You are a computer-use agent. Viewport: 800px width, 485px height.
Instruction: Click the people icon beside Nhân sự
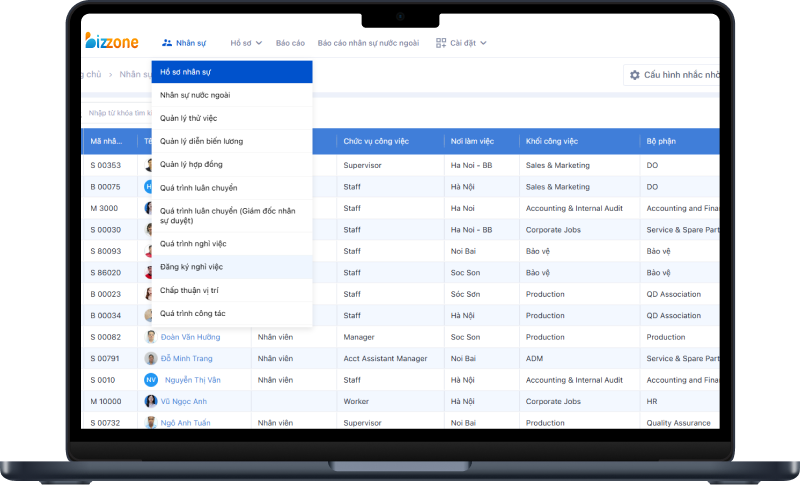(167, 43)
